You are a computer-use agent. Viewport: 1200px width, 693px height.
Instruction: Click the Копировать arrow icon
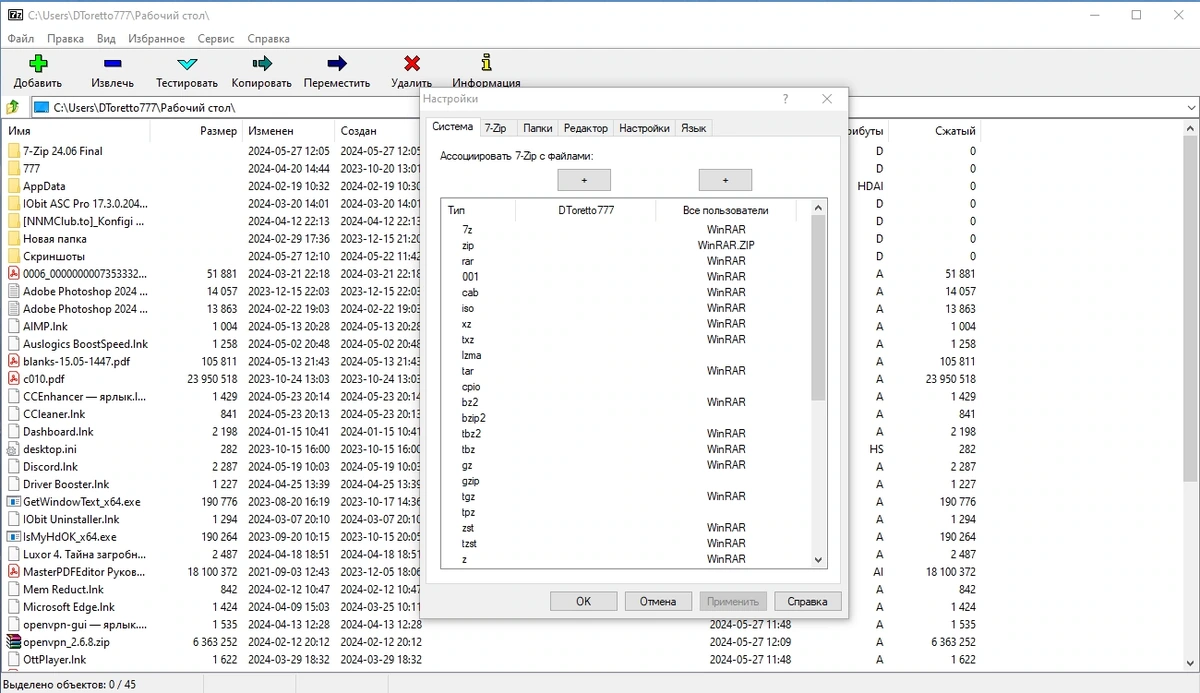pos(262,64)
